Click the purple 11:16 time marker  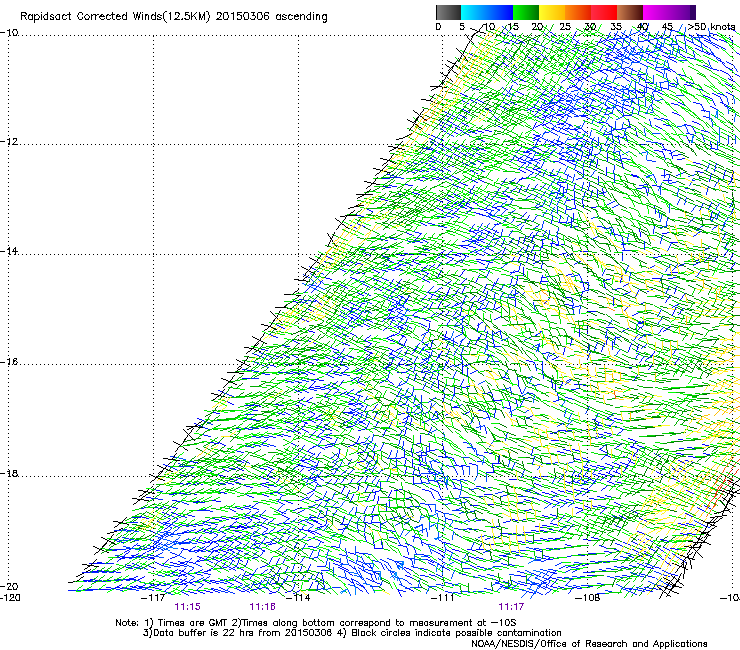[262, 607]
